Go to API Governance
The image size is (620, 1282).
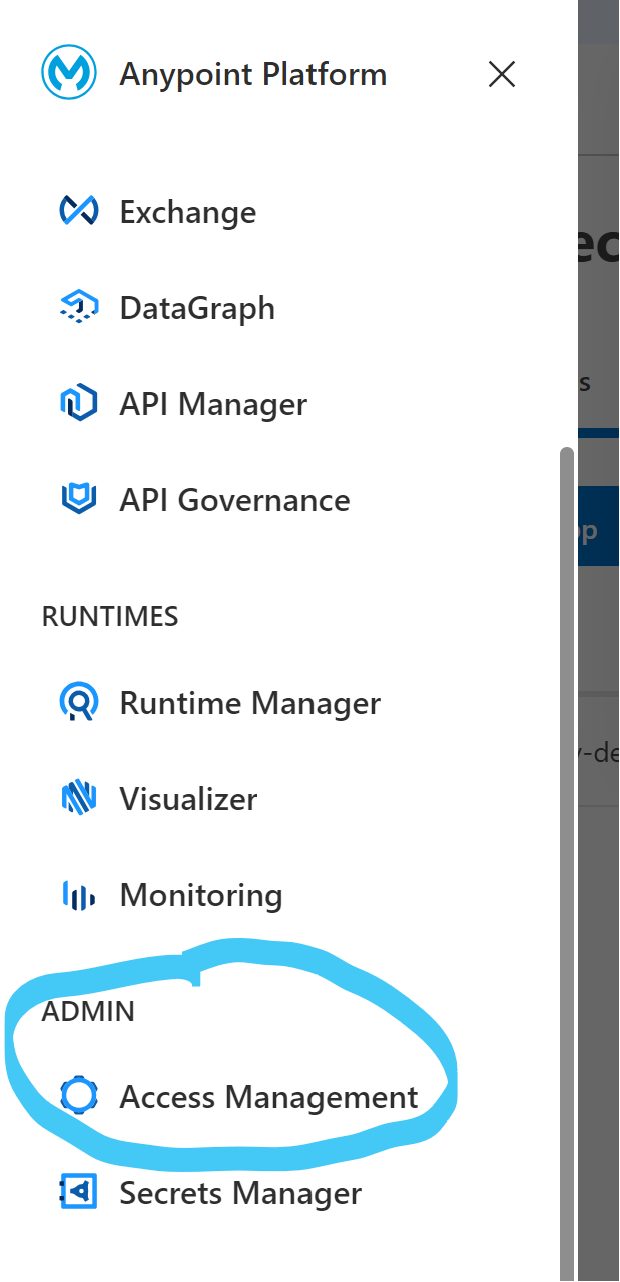(235, 500)
